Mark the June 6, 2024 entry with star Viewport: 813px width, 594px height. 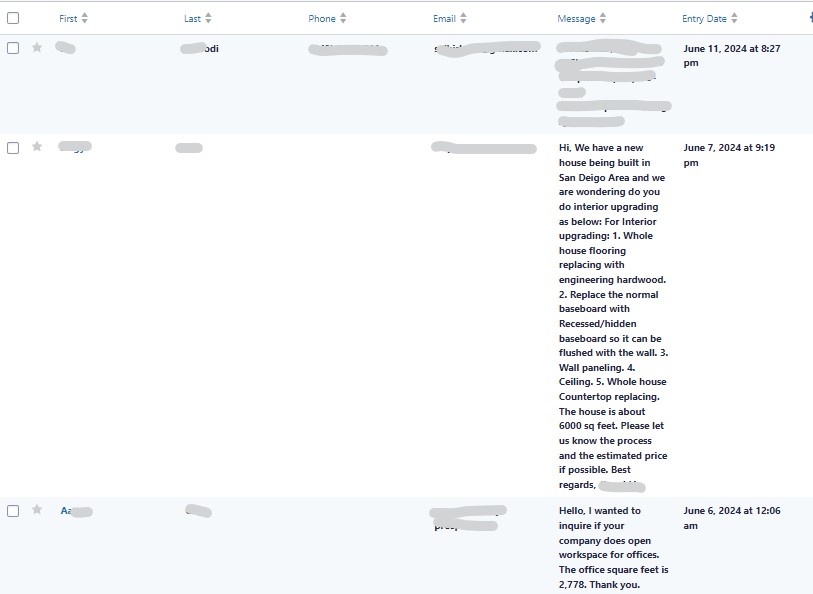(x=37, y=510)
